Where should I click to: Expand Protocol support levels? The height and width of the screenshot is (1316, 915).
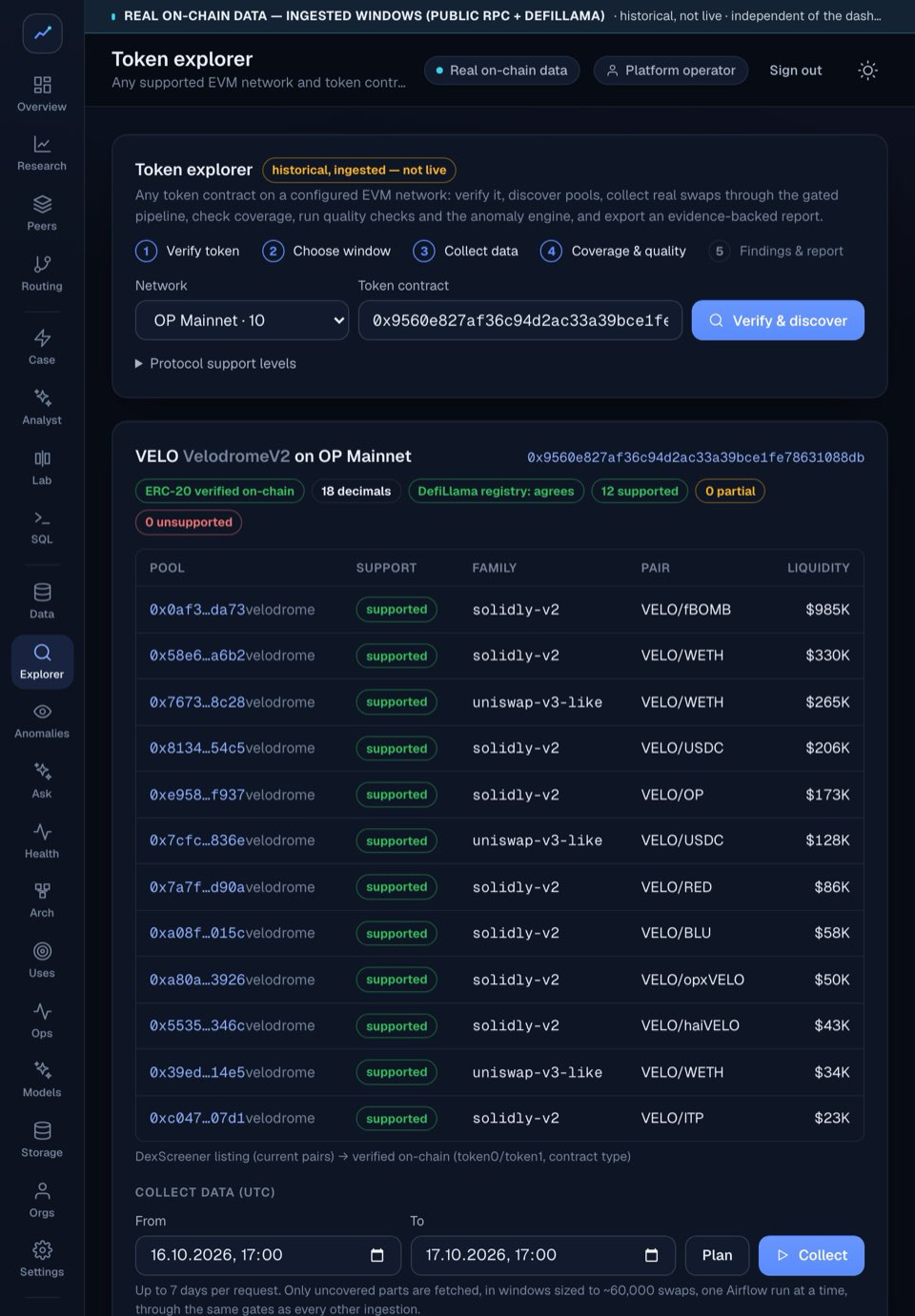coord(216,363)
